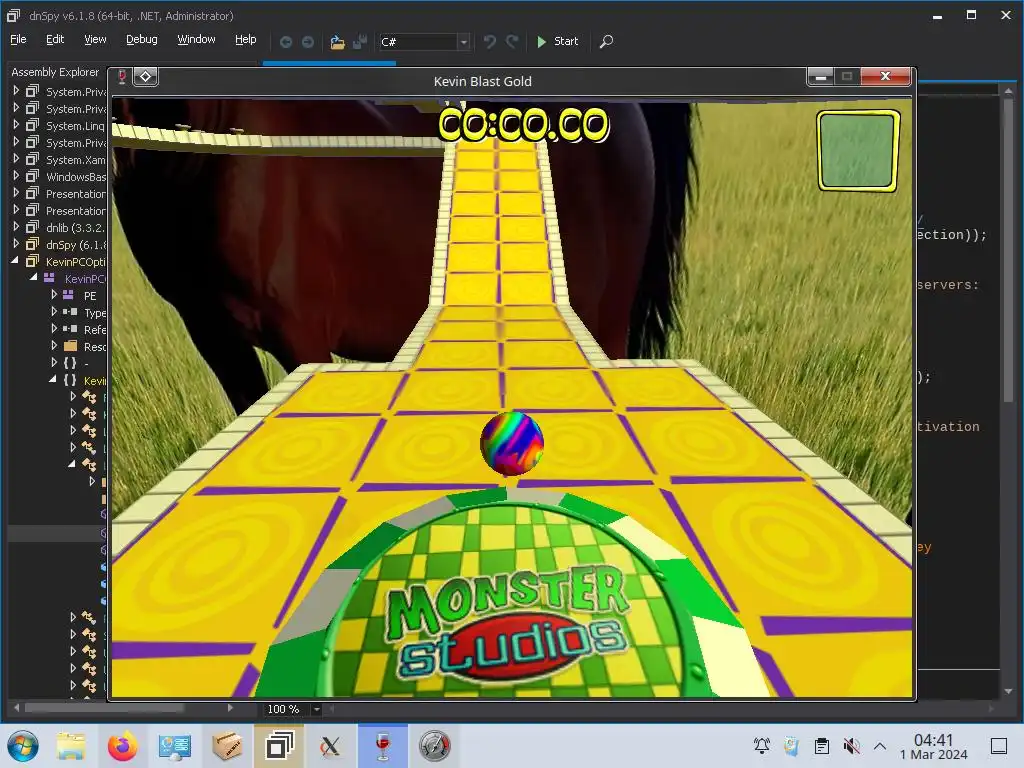The image size is (1024, 768).
Task: Expand the dnSpy (6.1.8 assembly node
Action: pos(16,244)
